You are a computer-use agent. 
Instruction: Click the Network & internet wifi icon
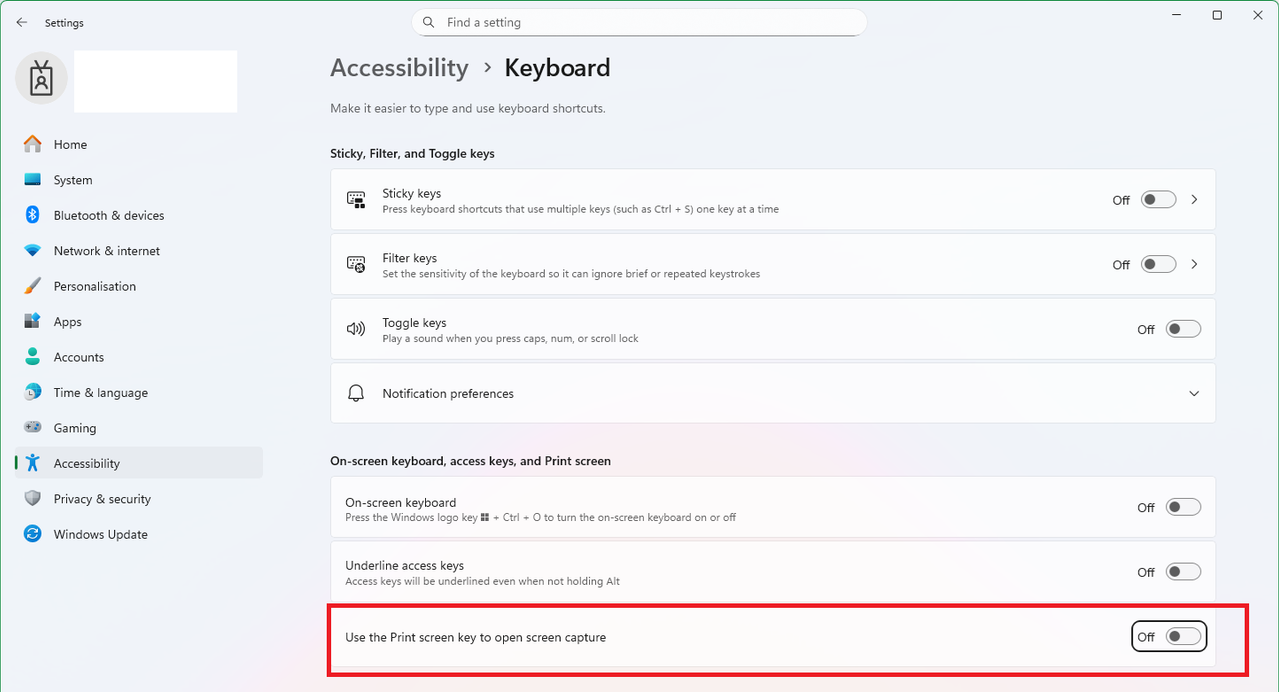coord(33,251)
